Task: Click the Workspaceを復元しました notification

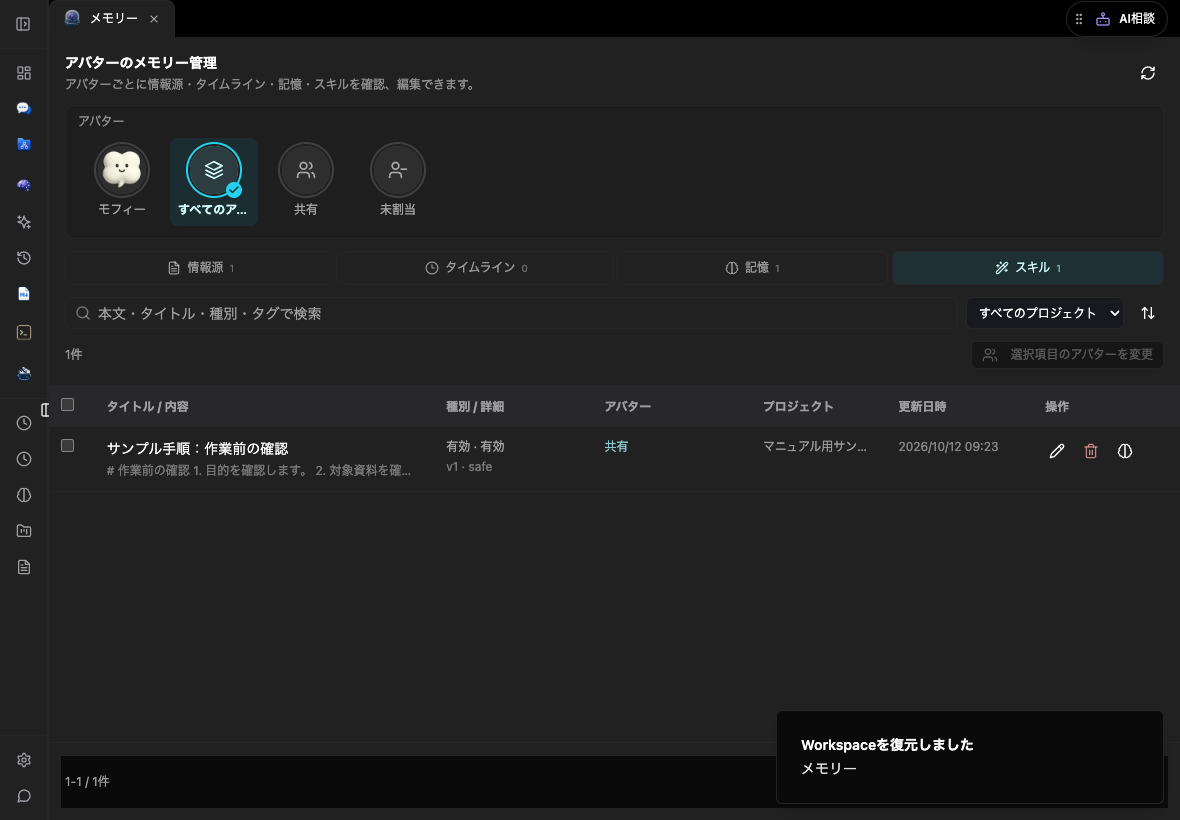Action: point(969,757)
